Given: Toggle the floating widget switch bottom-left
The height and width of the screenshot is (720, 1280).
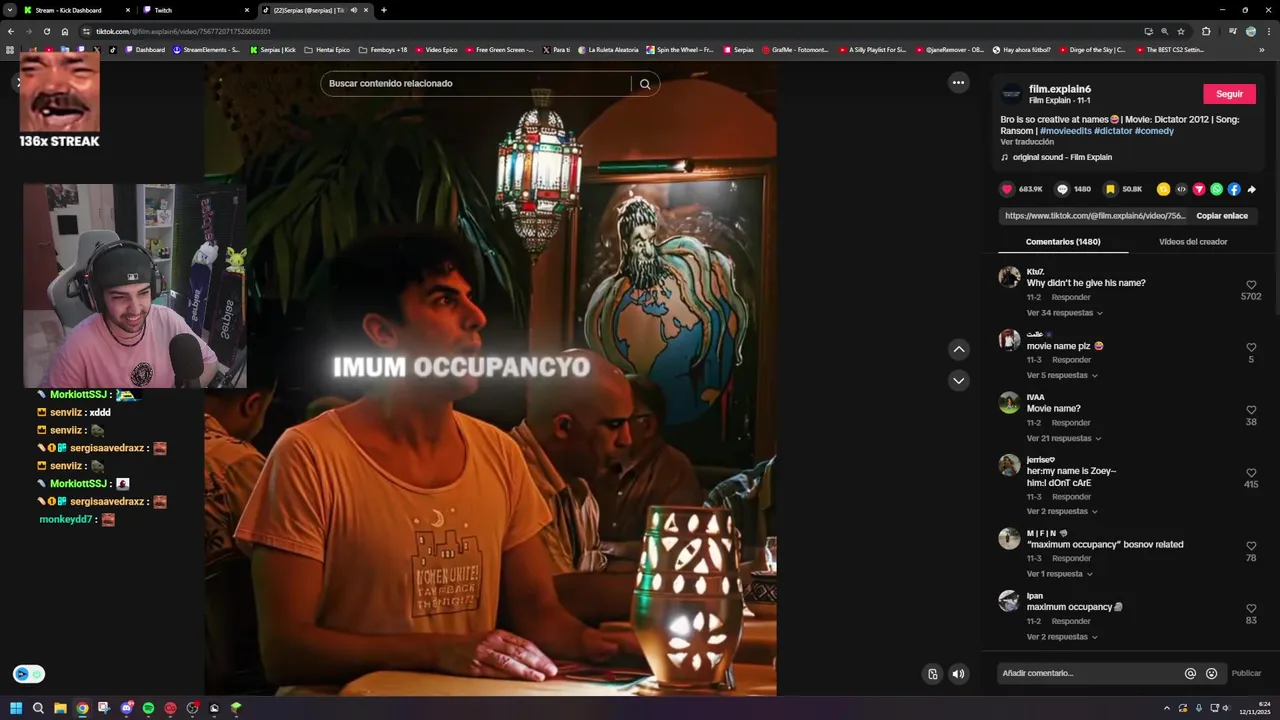Looking at the screenshot, I should point(29,674).
